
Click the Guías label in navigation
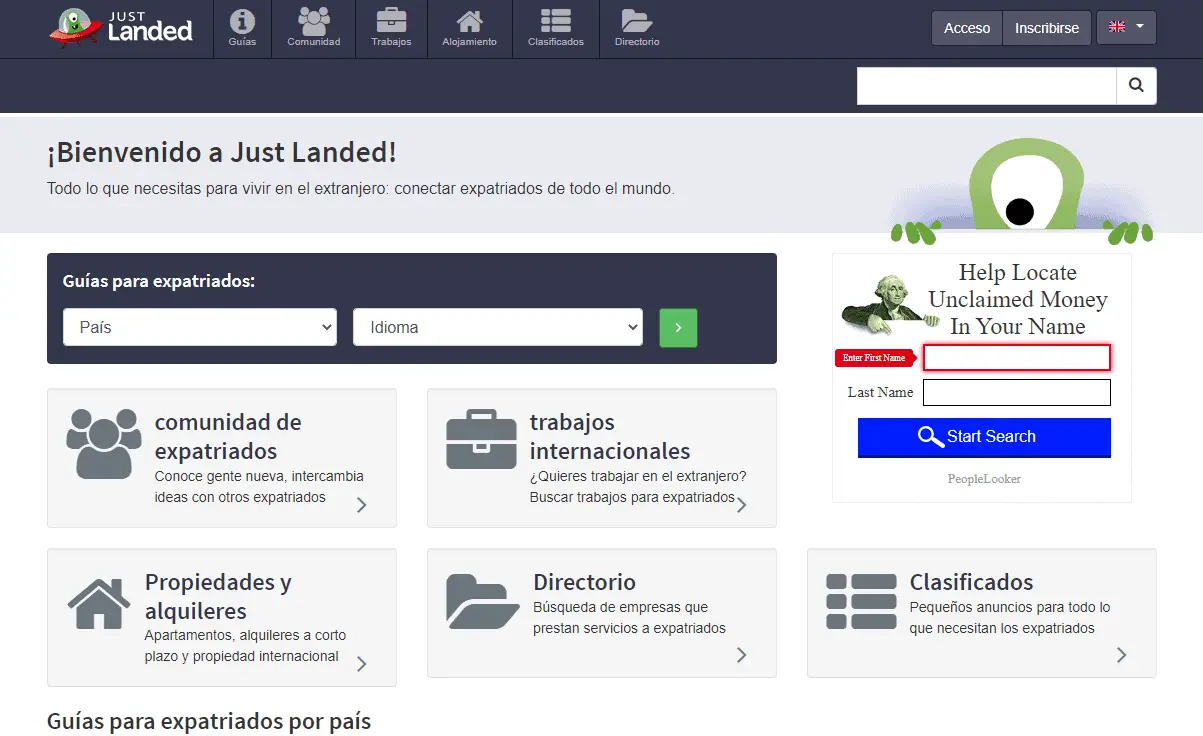(x=242, y=42)
